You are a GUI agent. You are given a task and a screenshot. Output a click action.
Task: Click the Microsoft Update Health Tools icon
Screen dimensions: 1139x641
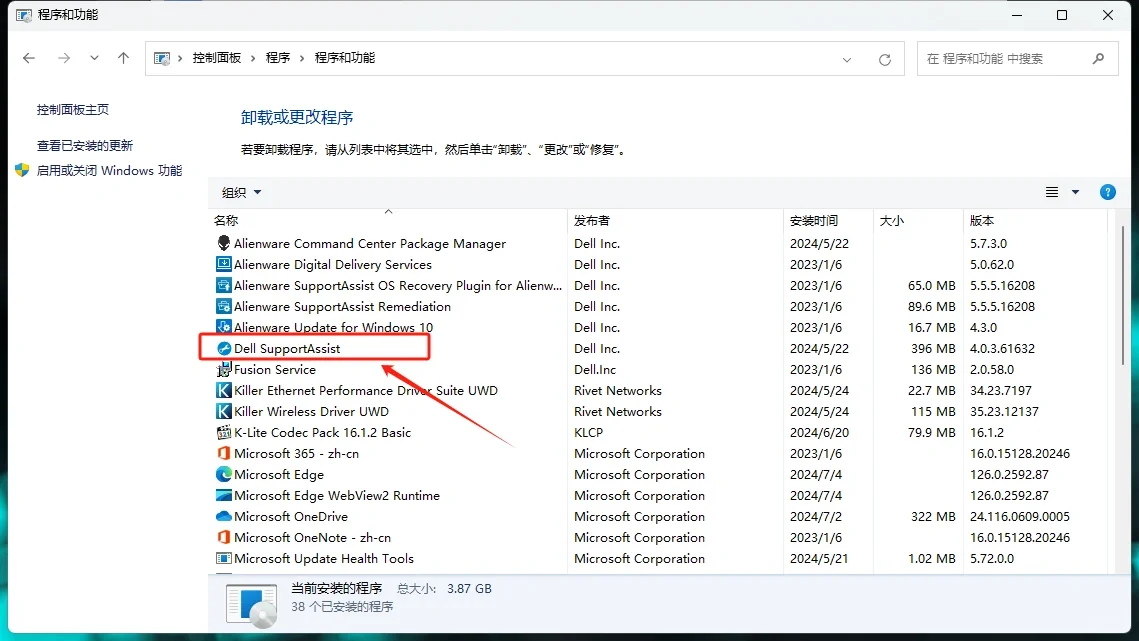[224, 559]
